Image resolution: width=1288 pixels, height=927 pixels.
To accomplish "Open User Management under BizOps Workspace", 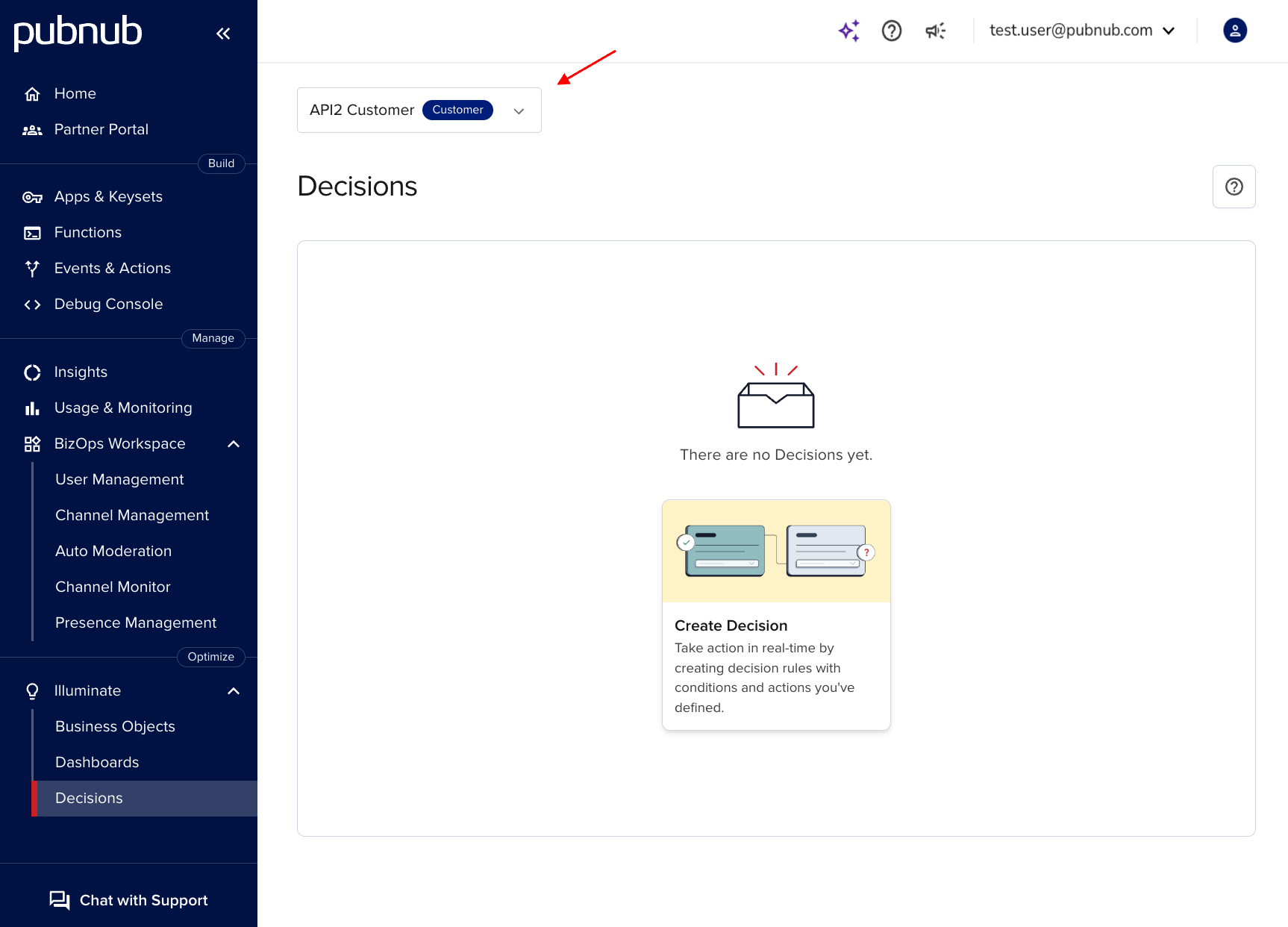I will (x=119, y=479).
